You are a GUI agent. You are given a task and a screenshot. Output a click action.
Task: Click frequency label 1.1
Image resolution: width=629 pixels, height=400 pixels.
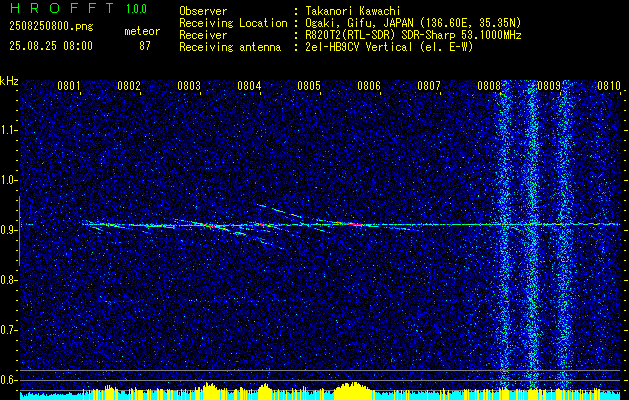[8, 130]
